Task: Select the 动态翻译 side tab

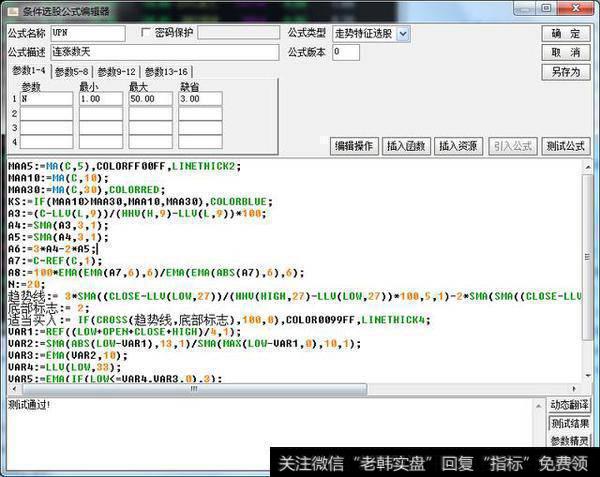Action: (569, 405)
